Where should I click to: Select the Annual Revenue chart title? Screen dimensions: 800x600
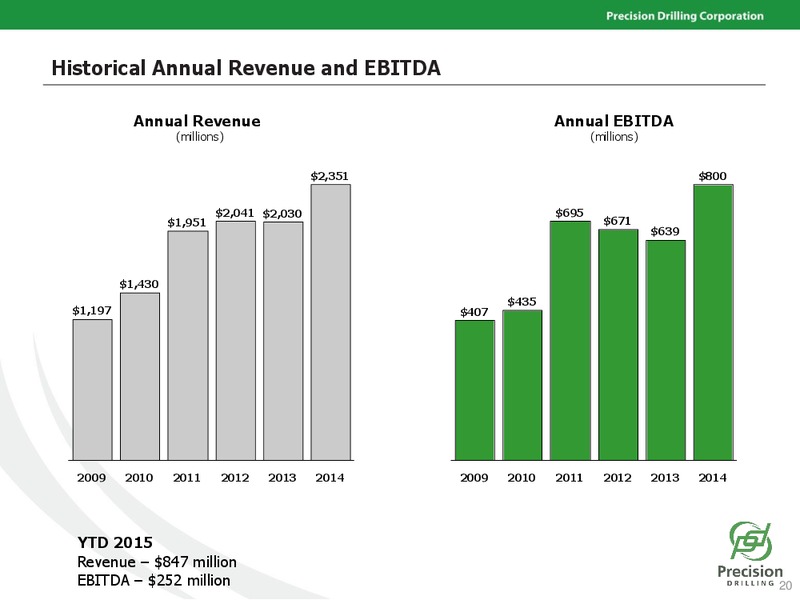pyautogui.click(x=197, y=121)
